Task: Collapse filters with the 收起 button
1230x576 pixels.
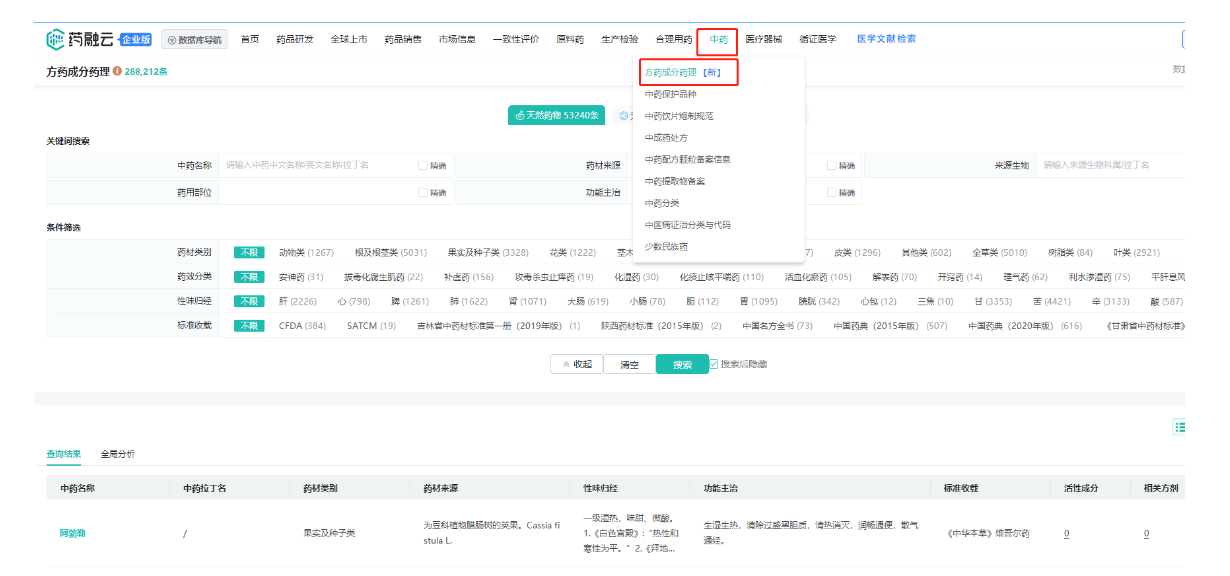Action: tap(577, 365)
